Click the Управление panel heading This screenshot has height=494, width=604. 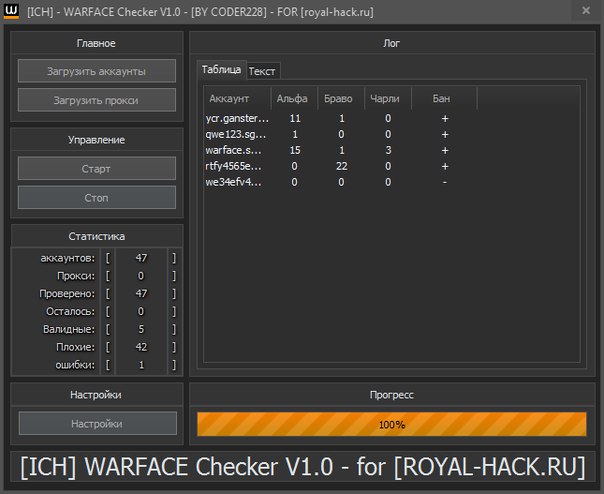97,140
